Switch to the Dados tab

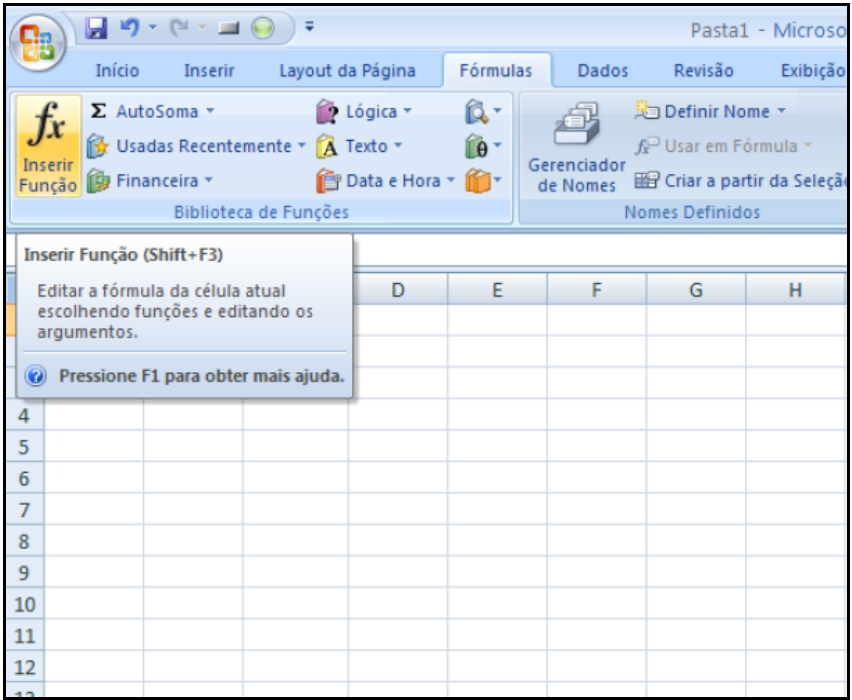602,71
